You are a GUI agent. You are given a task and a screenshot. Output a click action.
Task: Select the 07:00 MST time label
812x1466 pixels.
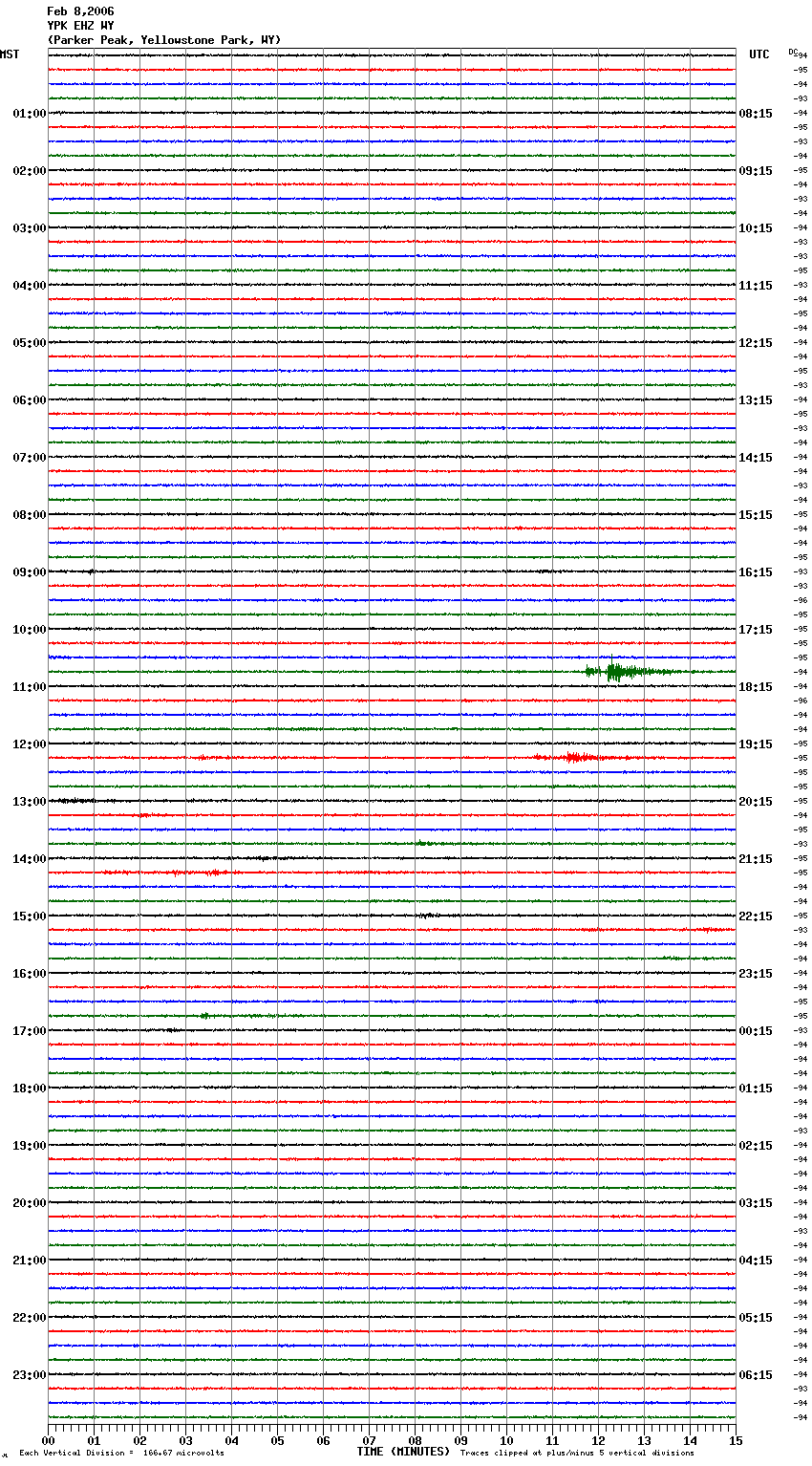30,458
